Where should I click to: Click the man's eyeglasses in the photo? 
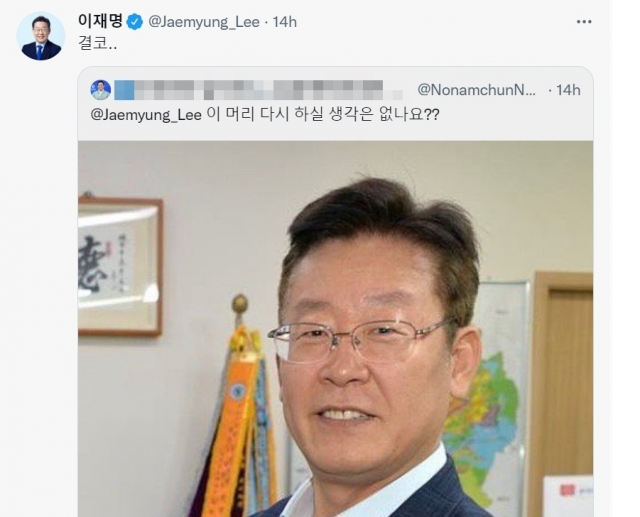click(361, 341)
